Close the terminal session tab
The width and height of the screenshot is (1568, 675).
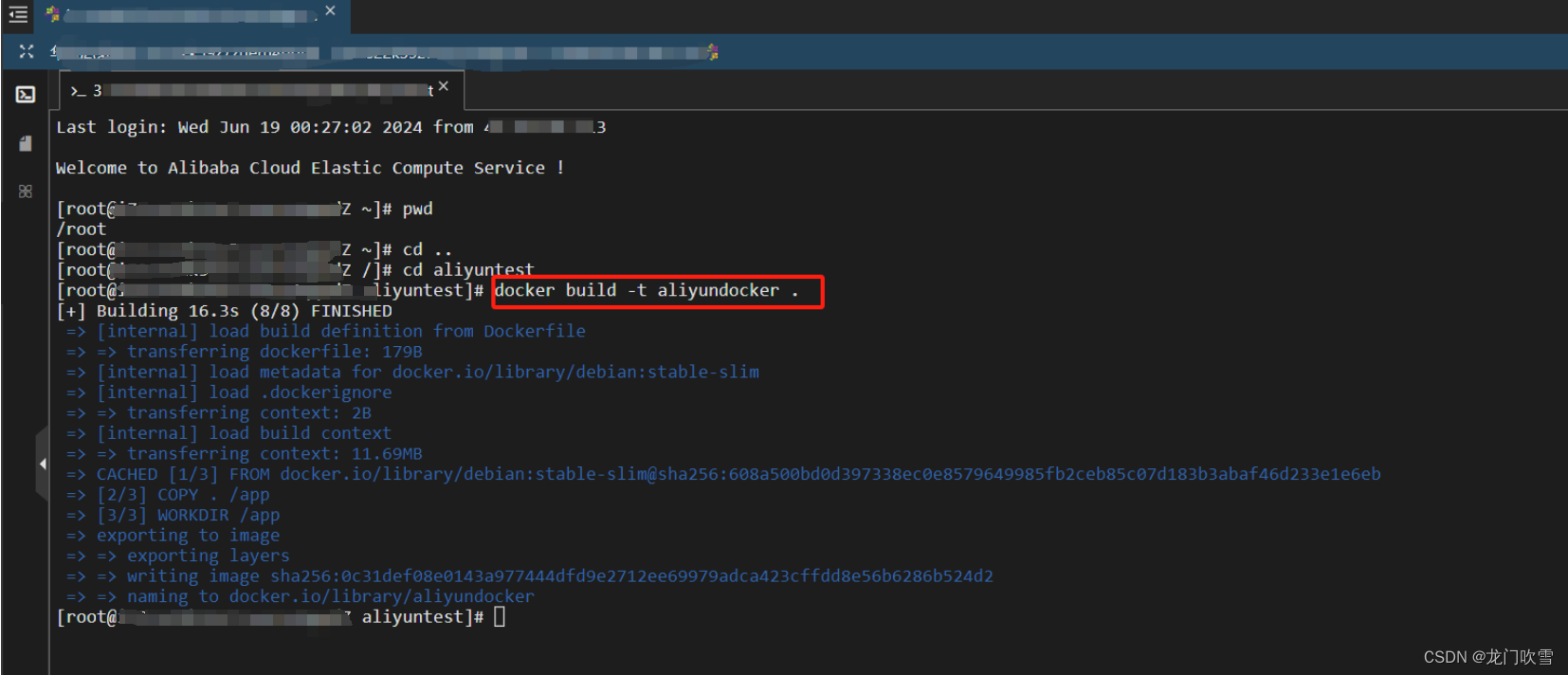pyautogui.click(x=444, y=86)
